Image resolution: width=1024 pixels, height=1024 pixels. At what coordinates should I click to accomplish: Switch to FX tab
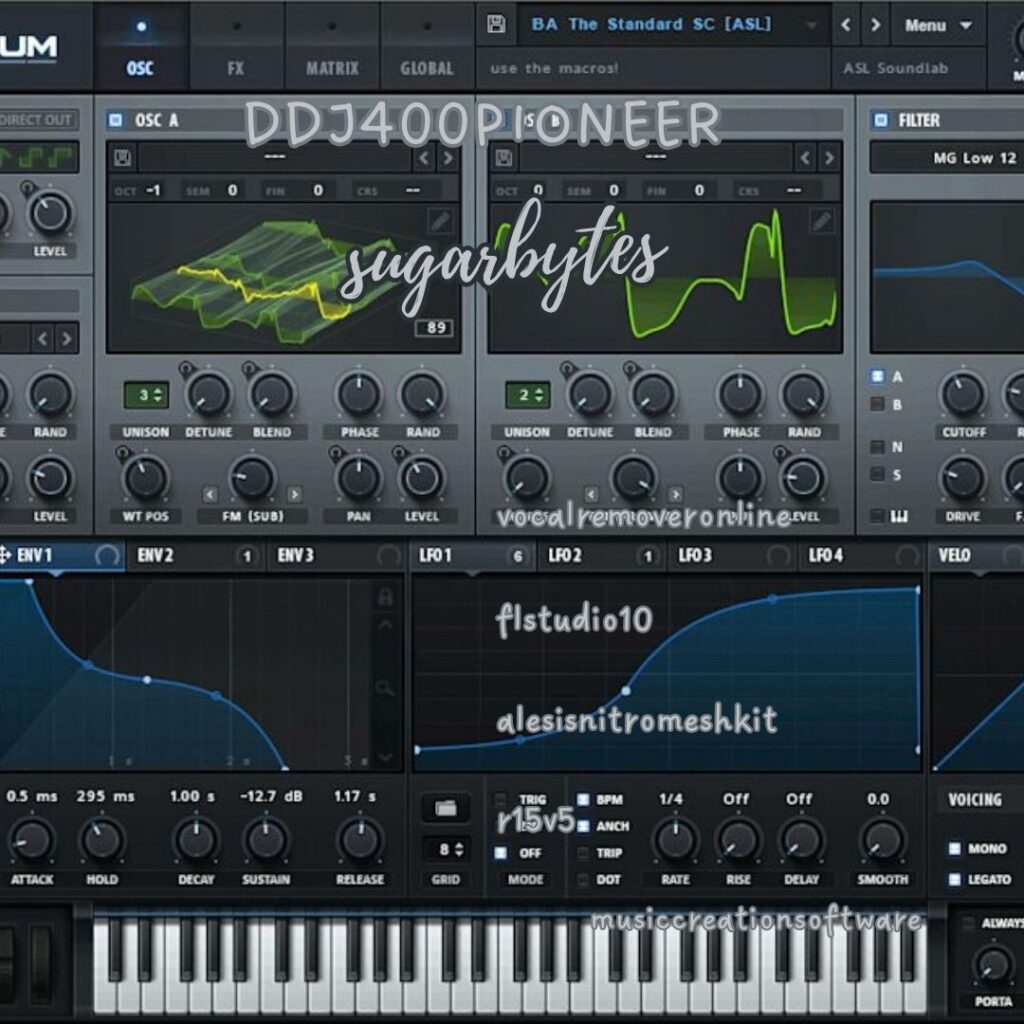[x=236, y=47]
